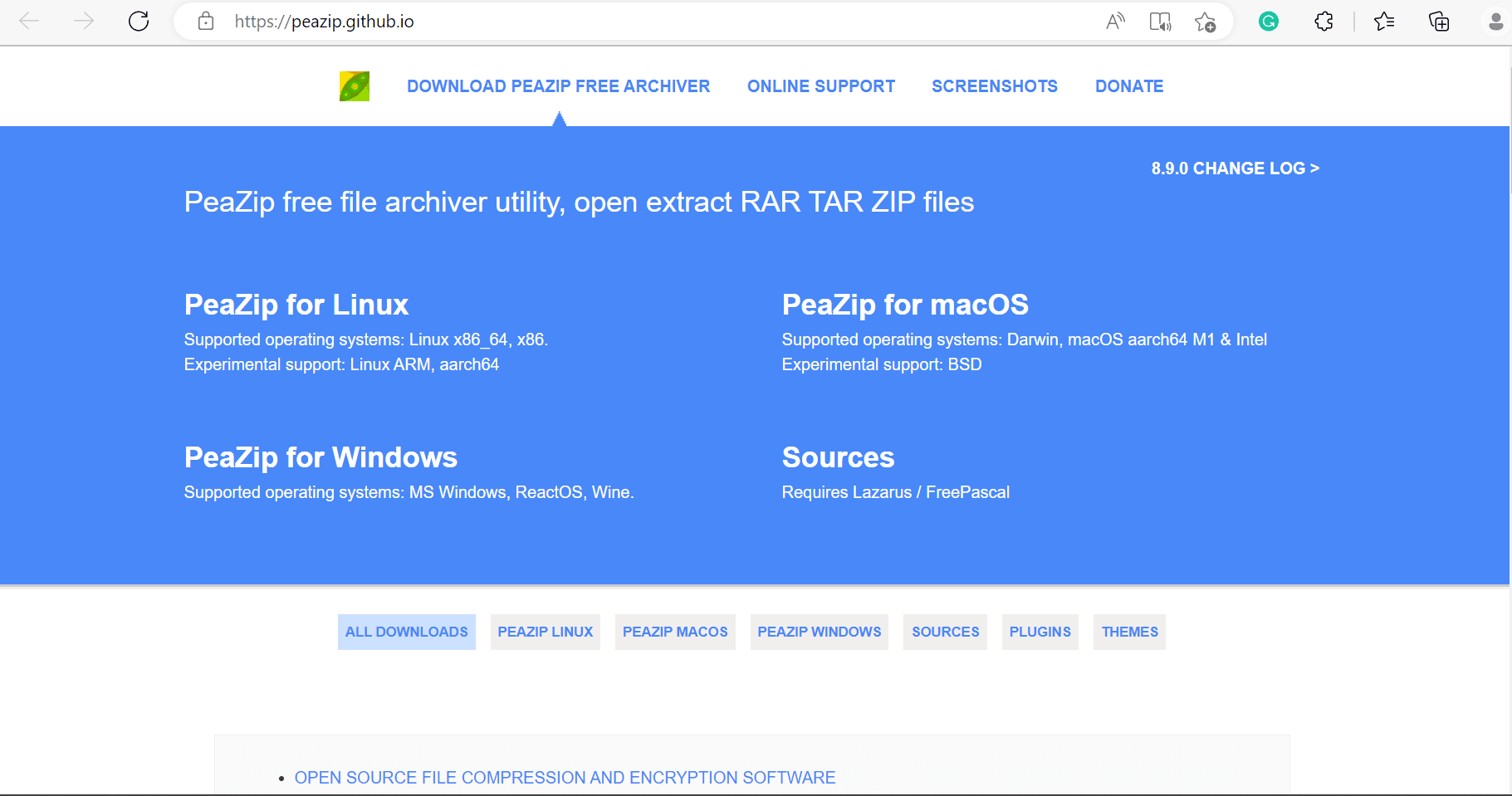Open the Grammarly extension icon
The height and width of the screenshot is (796, 1512).
pyautogui.click(x=1268, y=21)
